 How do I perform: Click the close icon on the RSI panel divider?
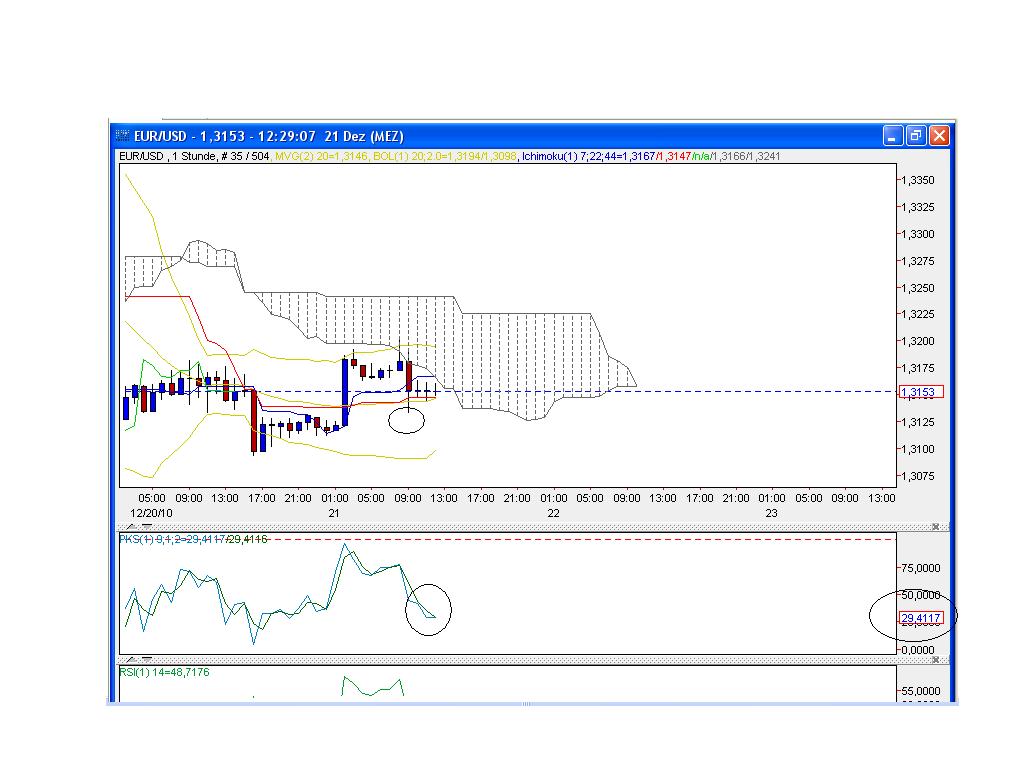point(936,661)
